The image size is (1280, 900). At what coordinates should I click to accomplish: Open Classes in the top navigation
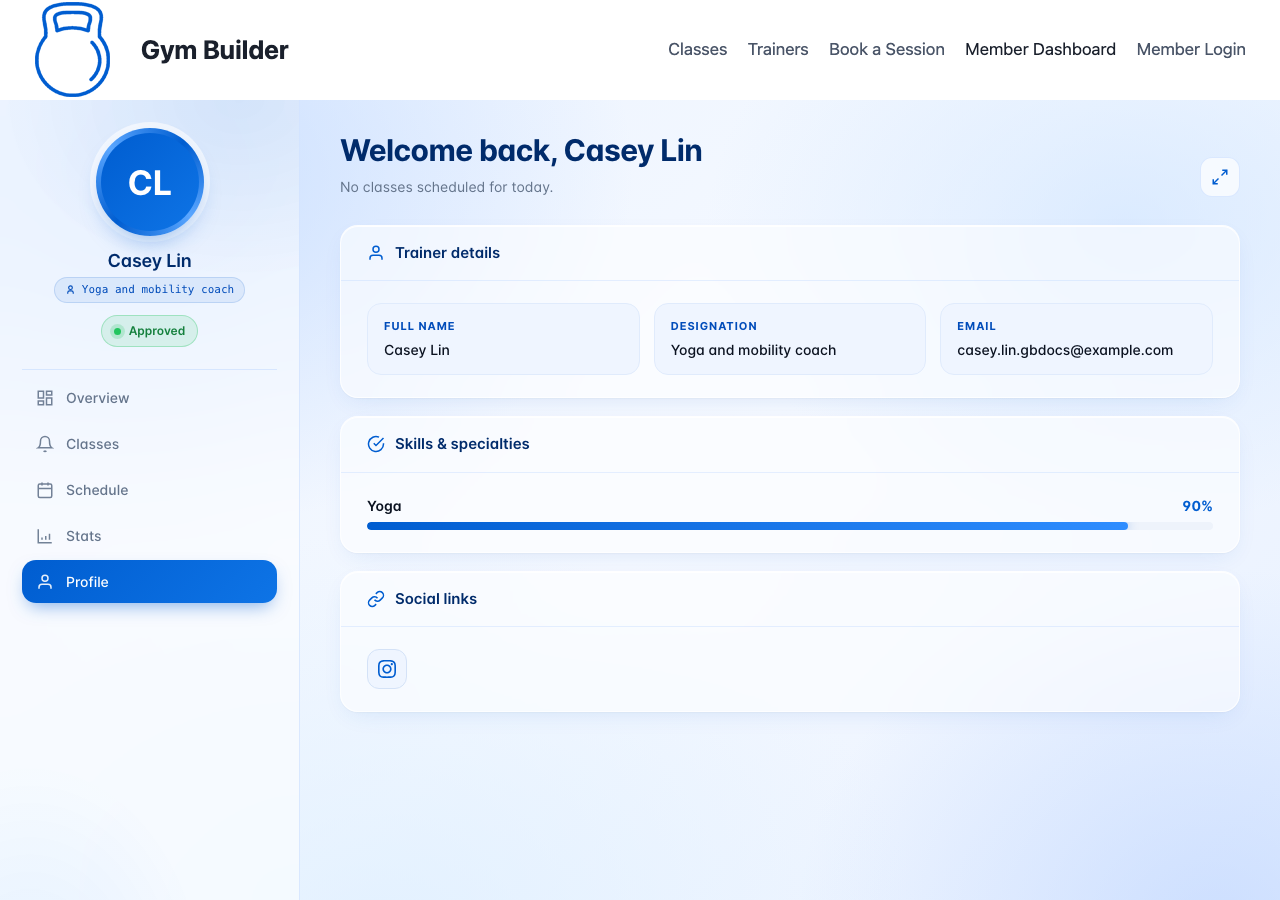697,49
